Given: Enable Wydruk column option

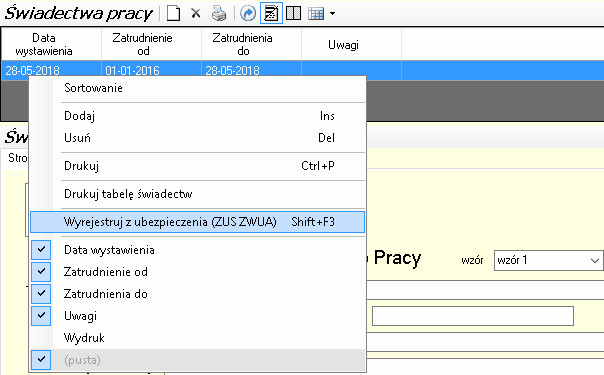Looking at the screenshot, I should point(197,338).
